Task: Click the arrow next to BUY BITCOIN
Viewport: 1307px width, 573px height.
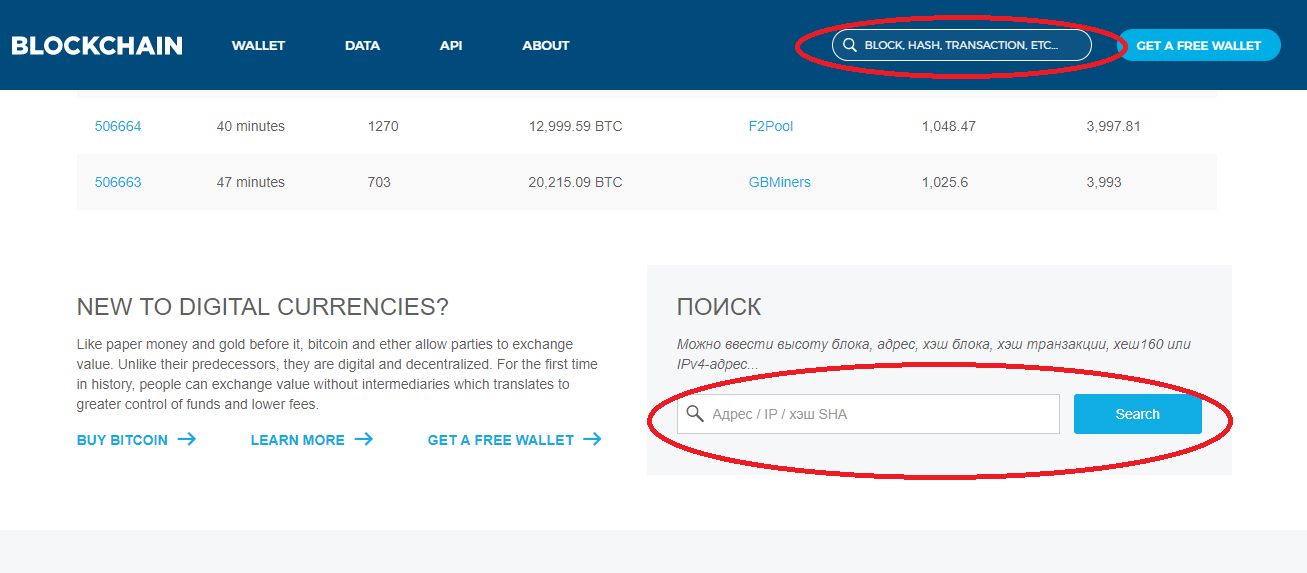Action: click(186, 439)
